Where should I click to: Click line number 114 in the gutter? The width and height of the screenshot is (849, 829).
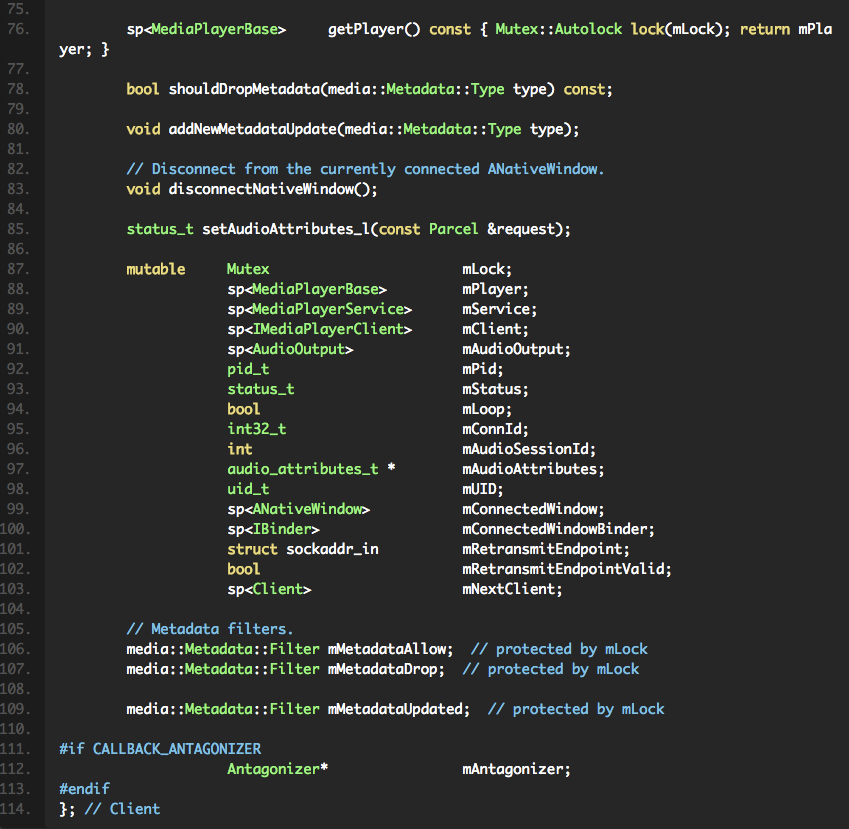pos(22,809)
